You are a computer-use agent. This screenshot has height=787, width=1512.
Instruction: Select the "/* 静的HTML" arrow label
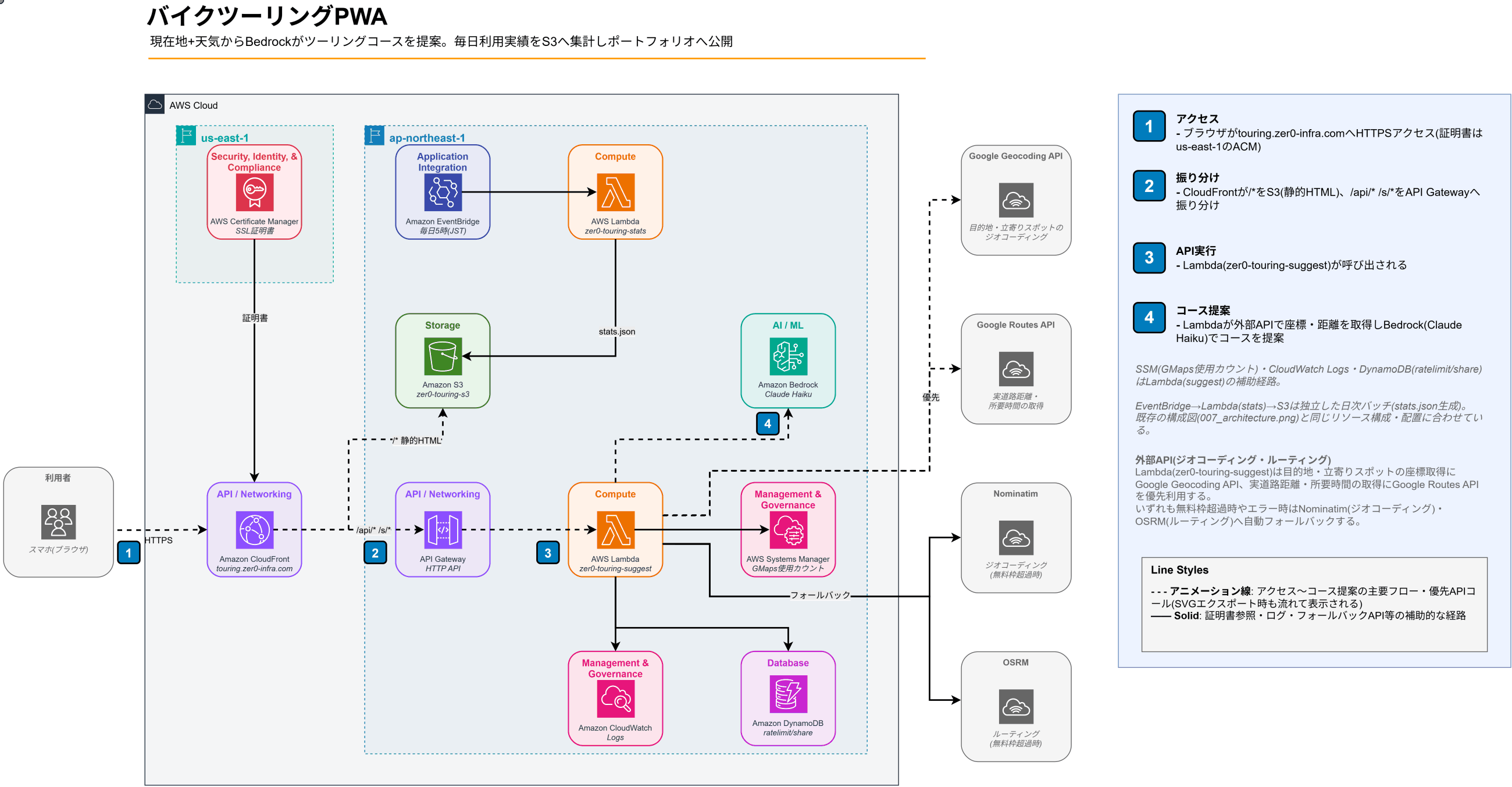pos(417,441)
